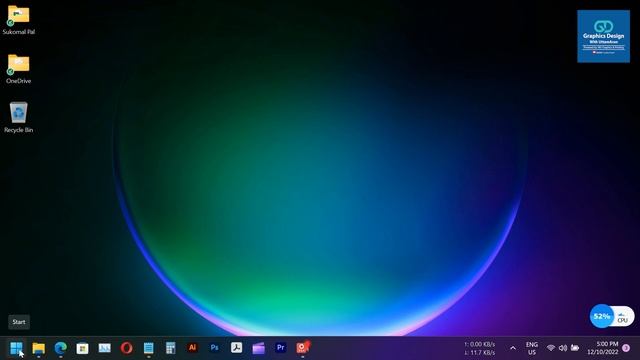Launch Adobe Illustrator
Image resolution: width=640 pixels, height=360 pixels.
pos(192,348)
